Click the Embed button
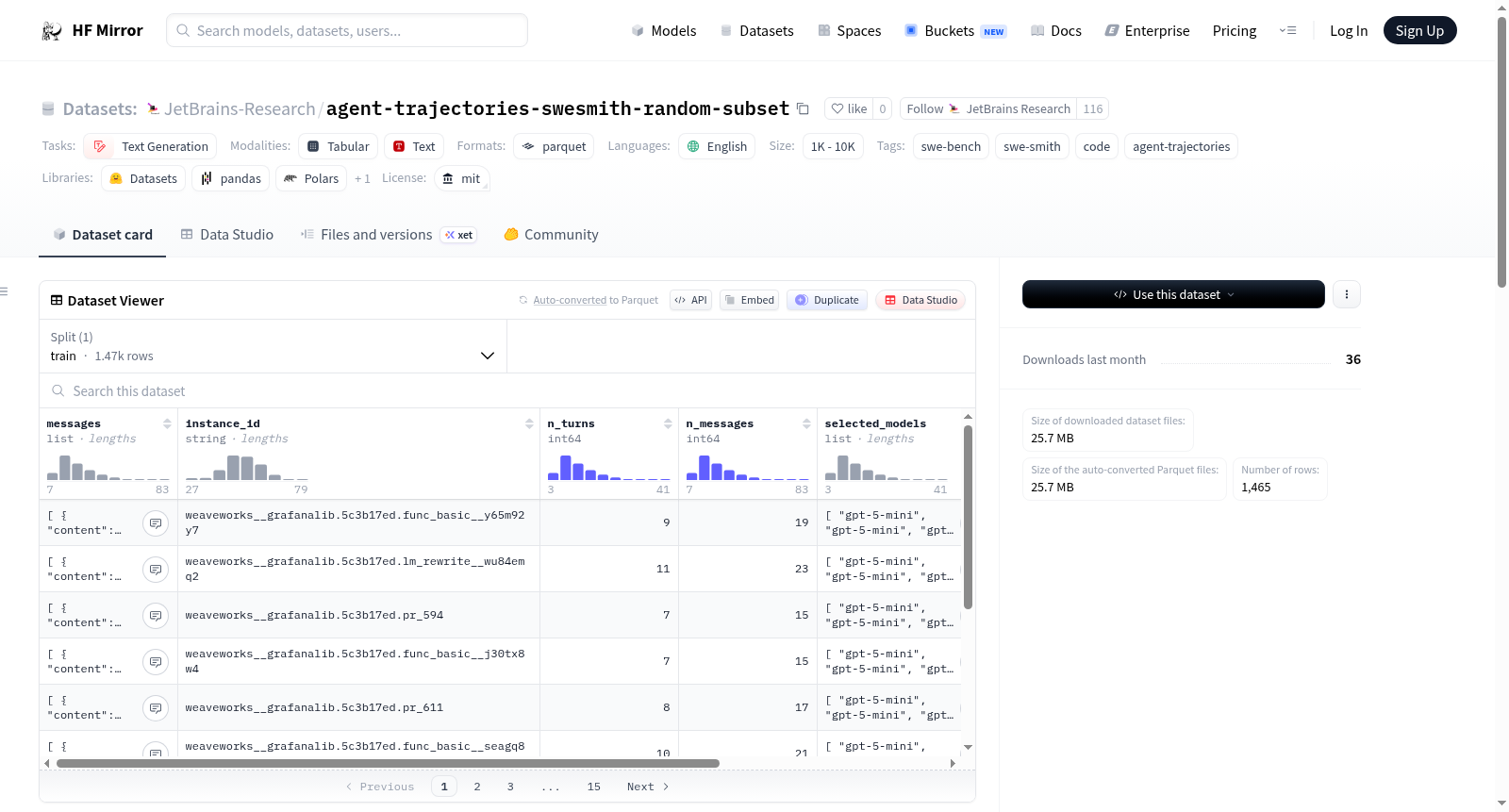This screenshot has height=812, width=1509. point(749,300)
